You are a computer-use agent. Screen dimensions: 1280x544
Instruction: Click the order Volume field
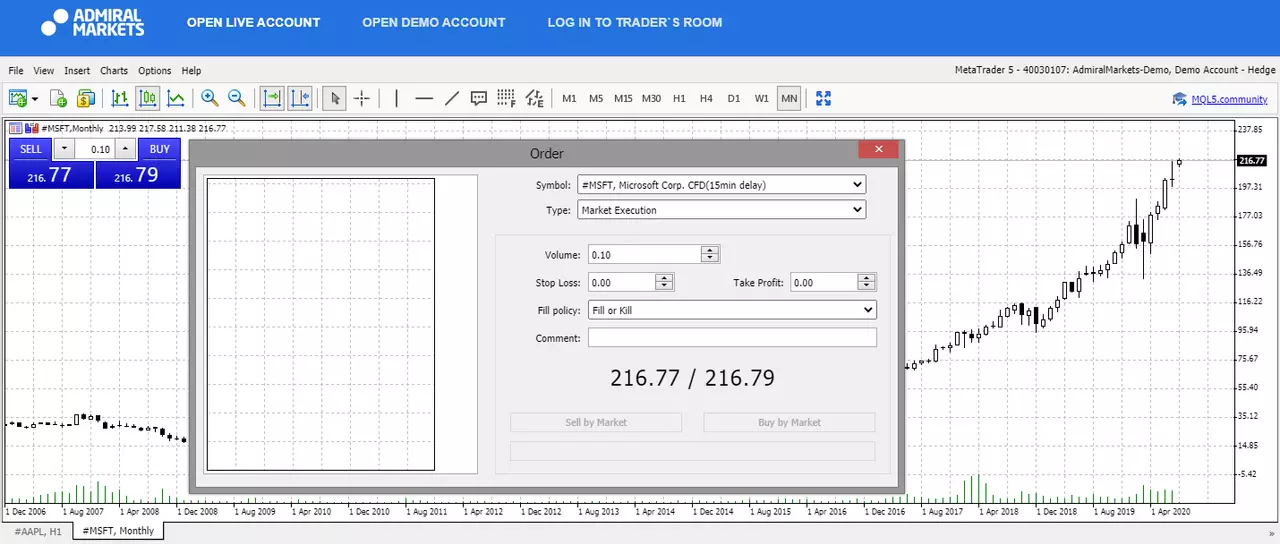click(x=645, y=255)
